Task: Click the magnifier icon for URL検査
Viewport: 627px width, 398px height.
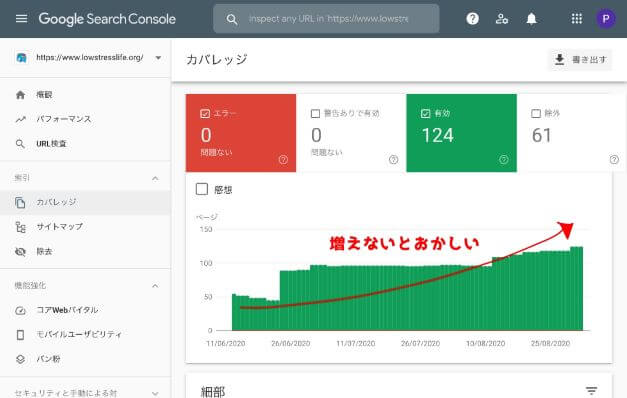Action: click(20, 144)
